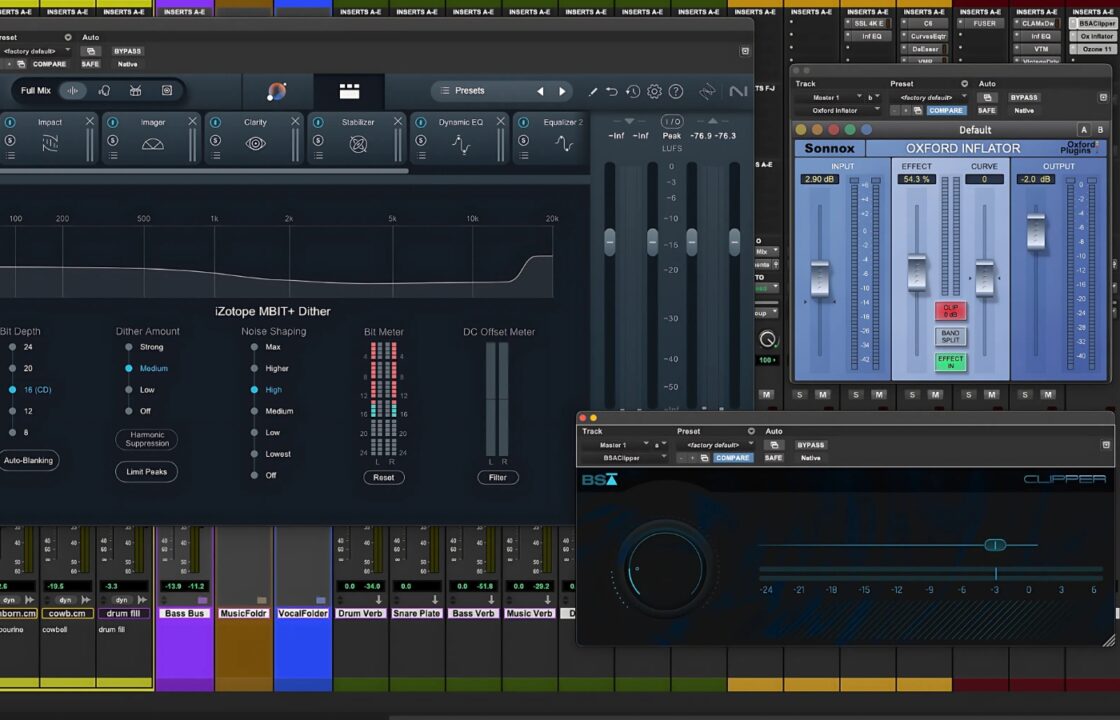Remove the Stabilizer module with its X
This screenshot has height=720, width=1120.
click(398, 121)
